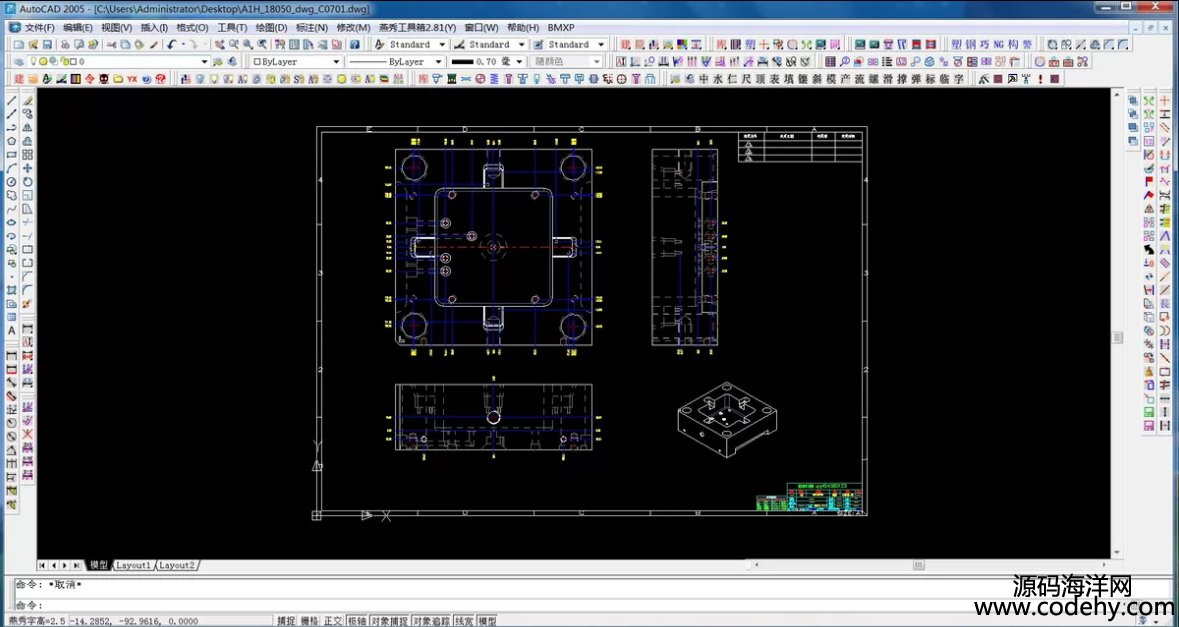The image size is (1179, 627).
Task: Click the Help question mark icon
Action: tap(355, 45)
